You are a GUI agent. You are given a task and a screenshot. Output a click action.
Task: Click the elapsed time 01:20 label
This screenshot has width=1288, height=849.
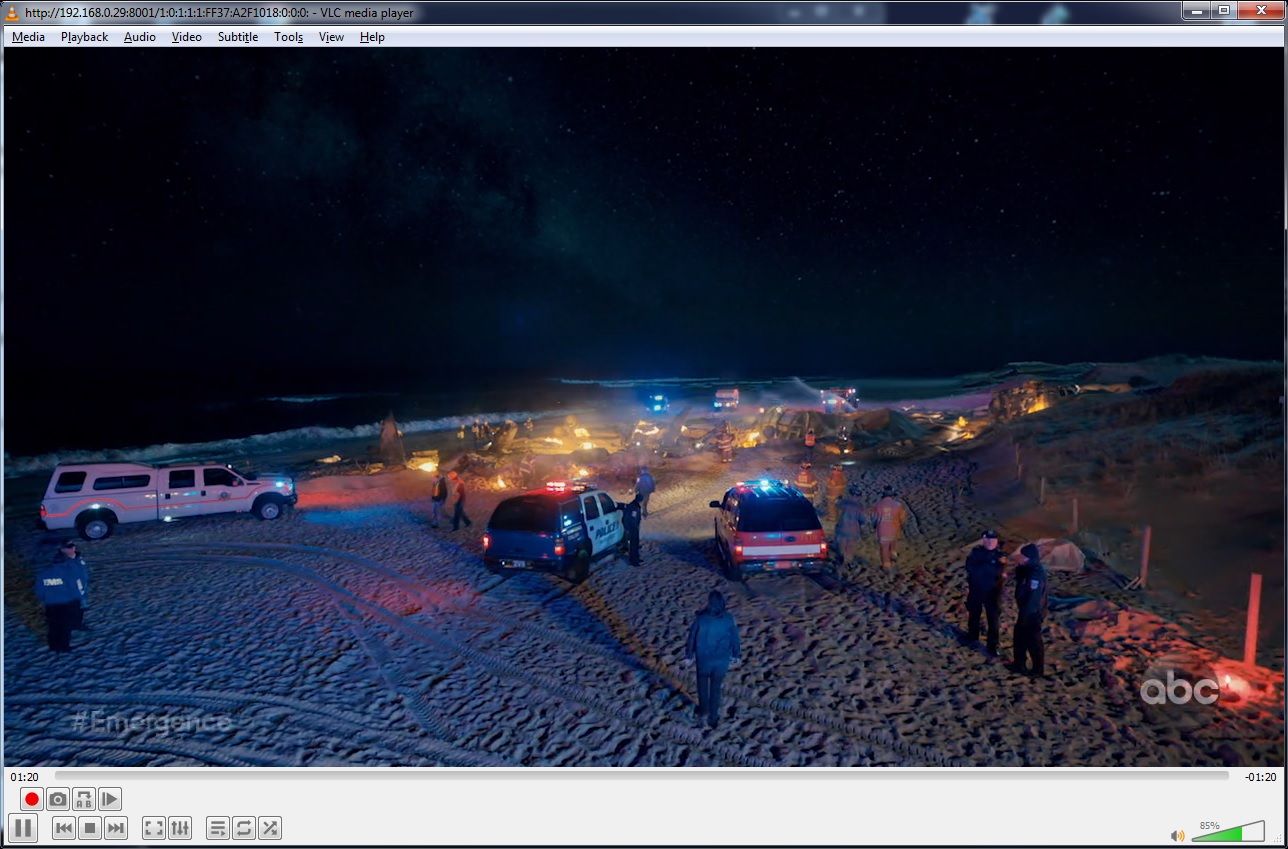pyautogui.click(x=25, y=777)
